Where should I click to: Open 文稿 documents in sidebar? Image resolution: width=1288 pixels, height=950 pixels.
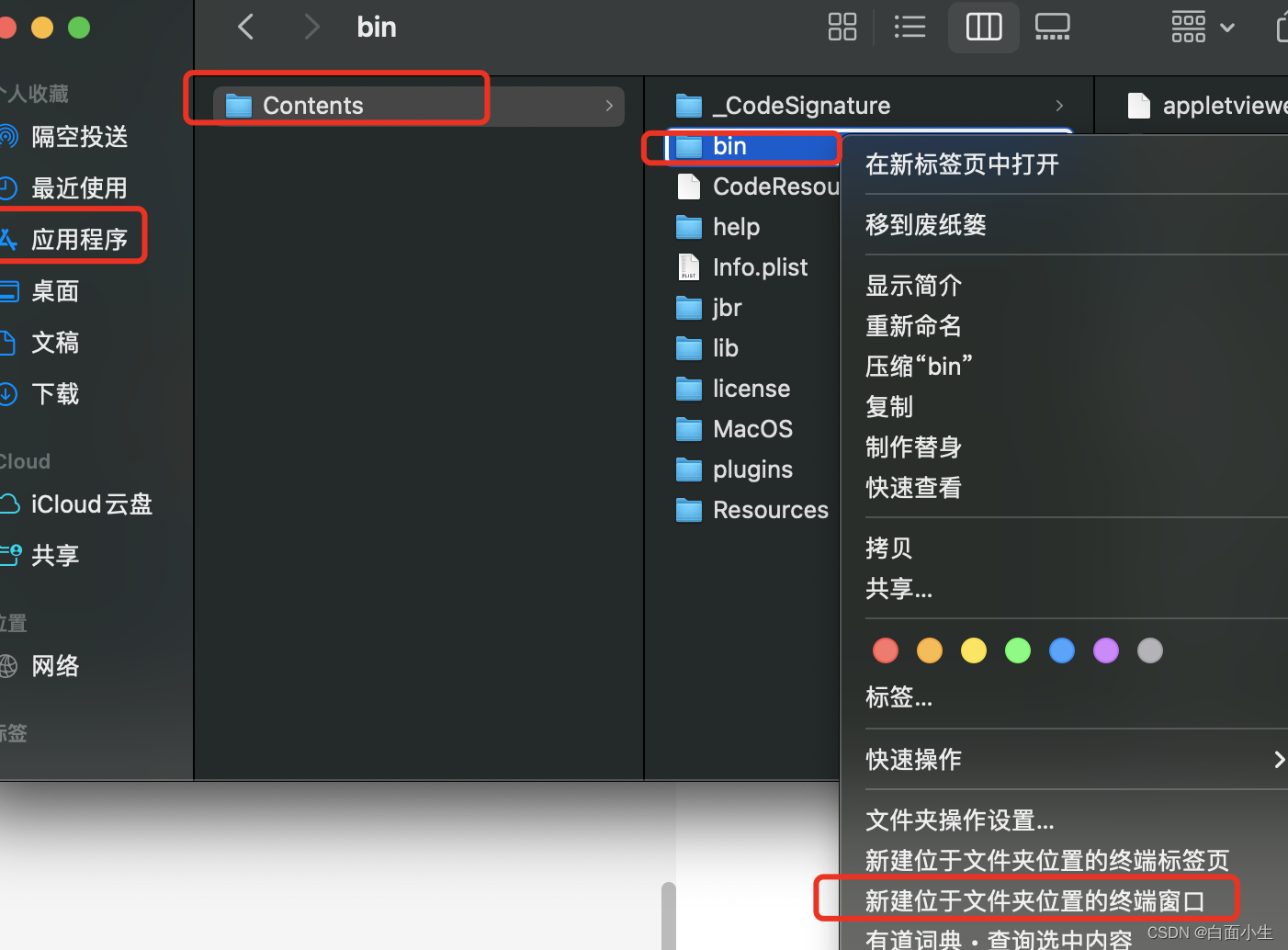pos(41,343)
